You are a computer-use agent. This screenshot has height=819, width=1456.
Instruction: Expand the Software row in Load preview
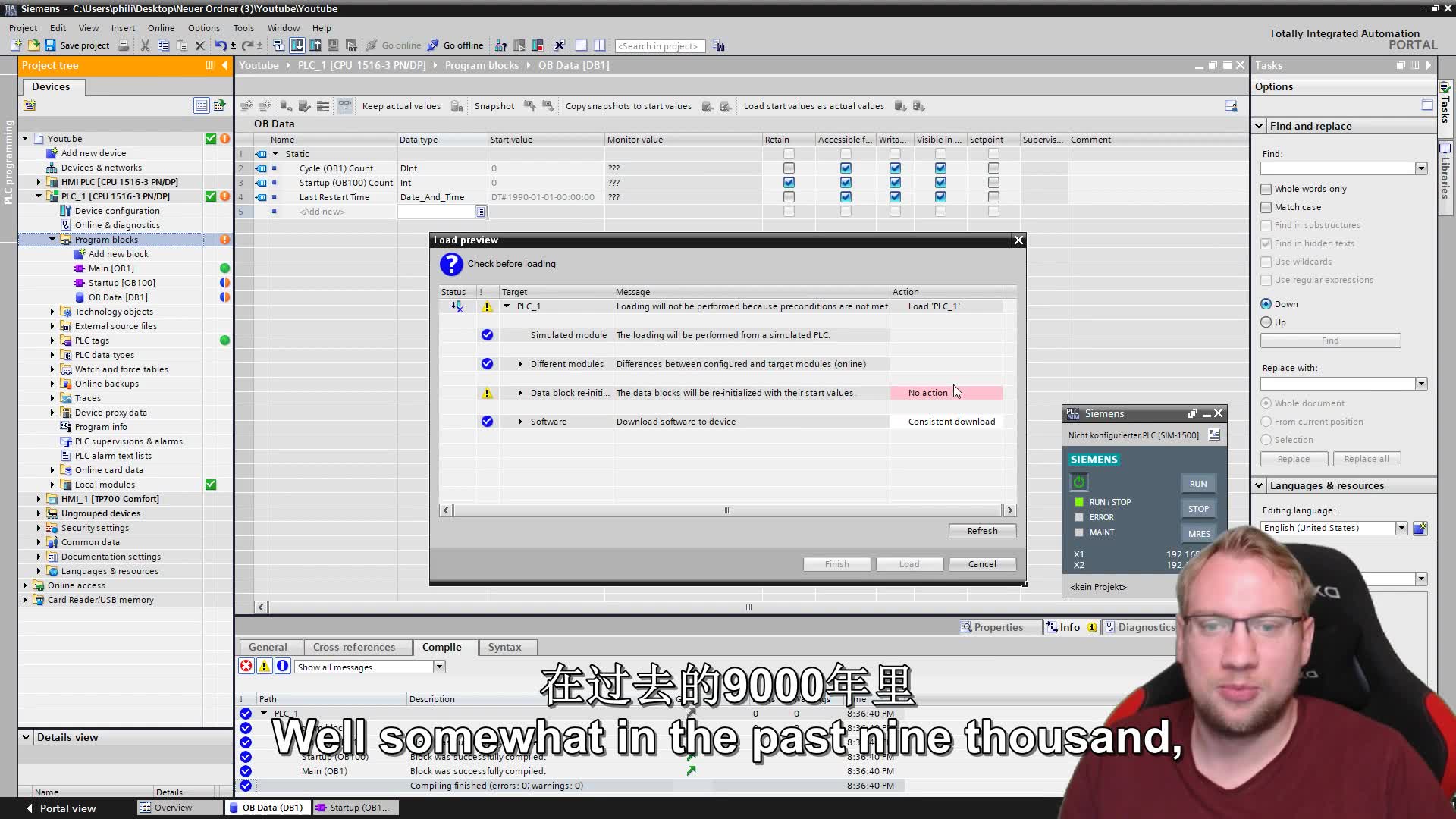click(520, 422)
